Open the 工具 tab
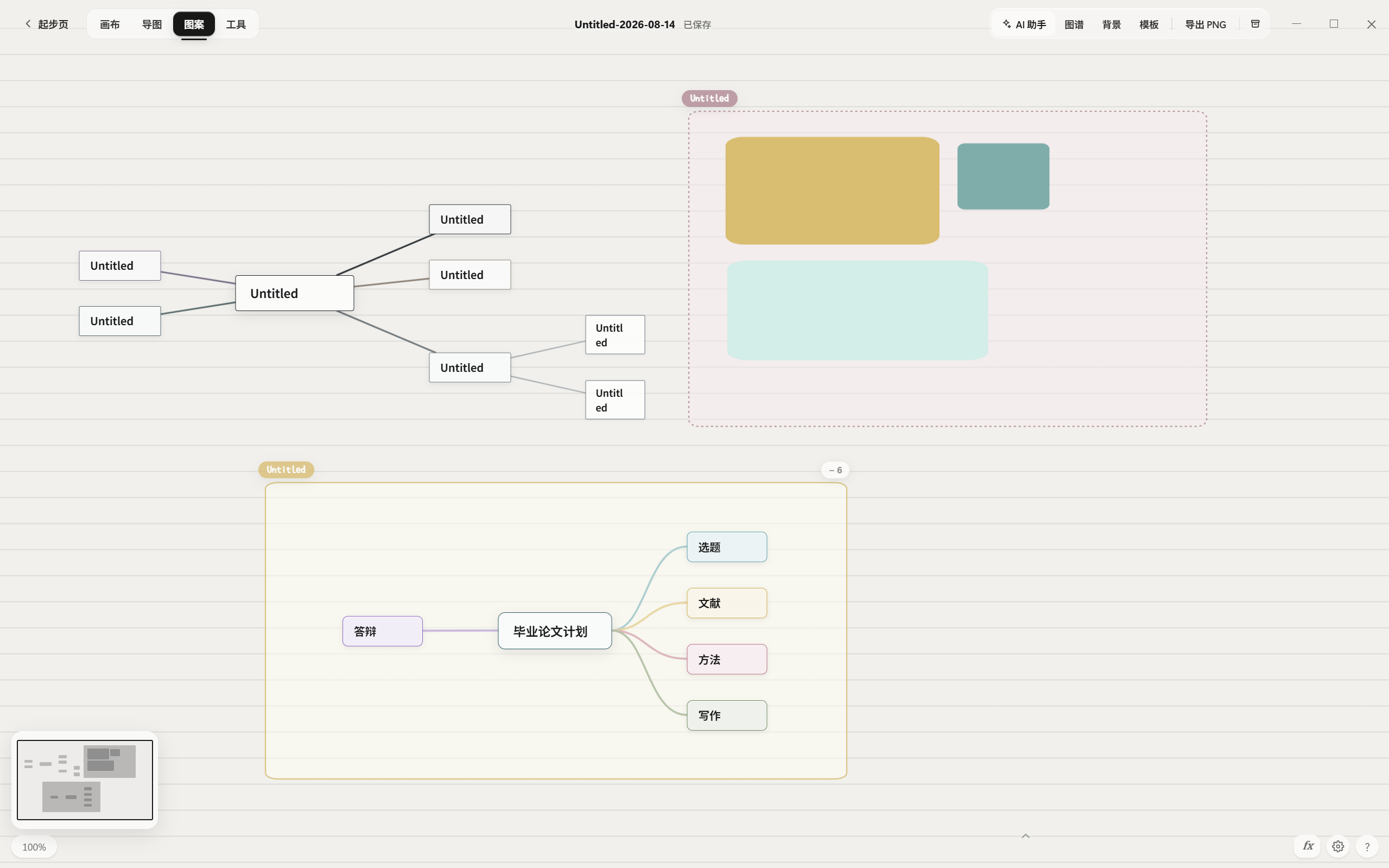1389x868 pixels. click(x=236, y=24)
